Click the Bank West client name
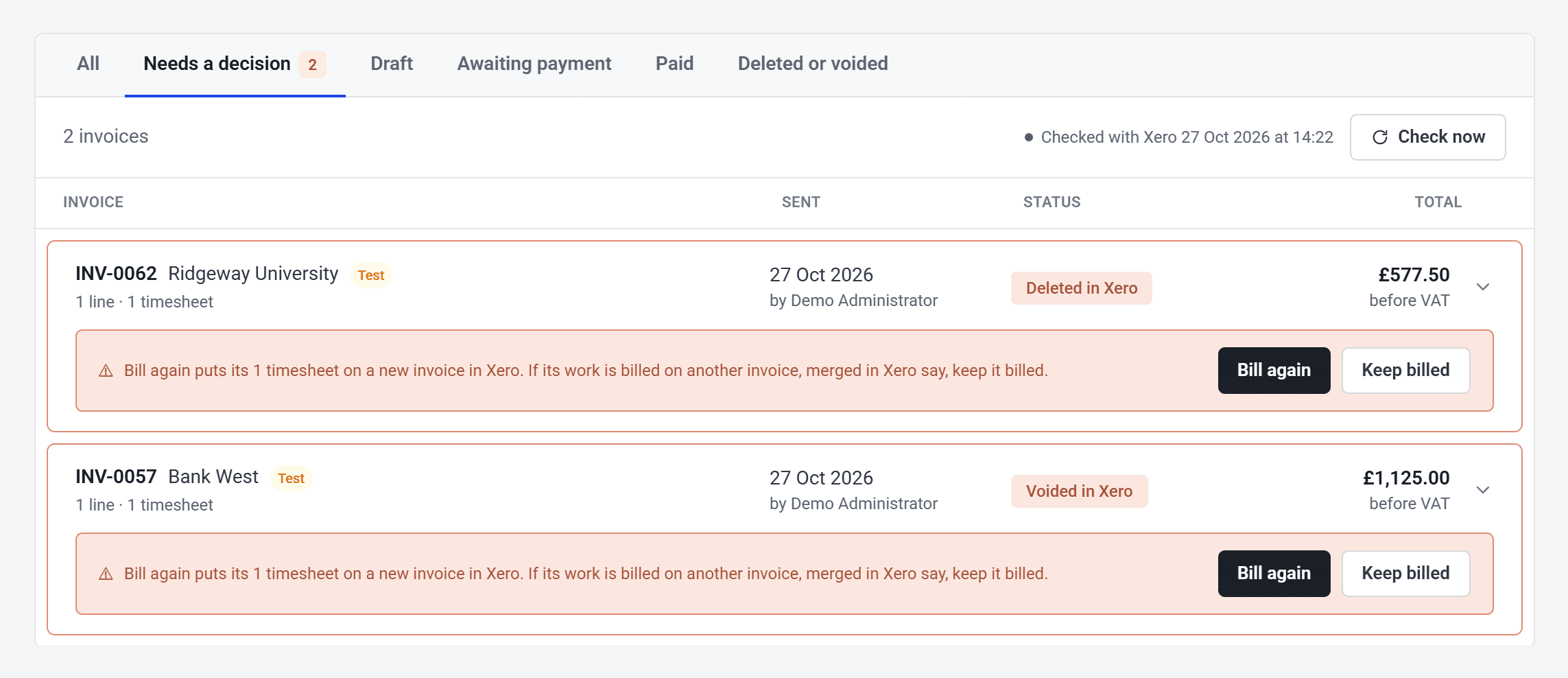Image resolution: width=1568 pixels, height=678 pixels. tap(213, 477)
